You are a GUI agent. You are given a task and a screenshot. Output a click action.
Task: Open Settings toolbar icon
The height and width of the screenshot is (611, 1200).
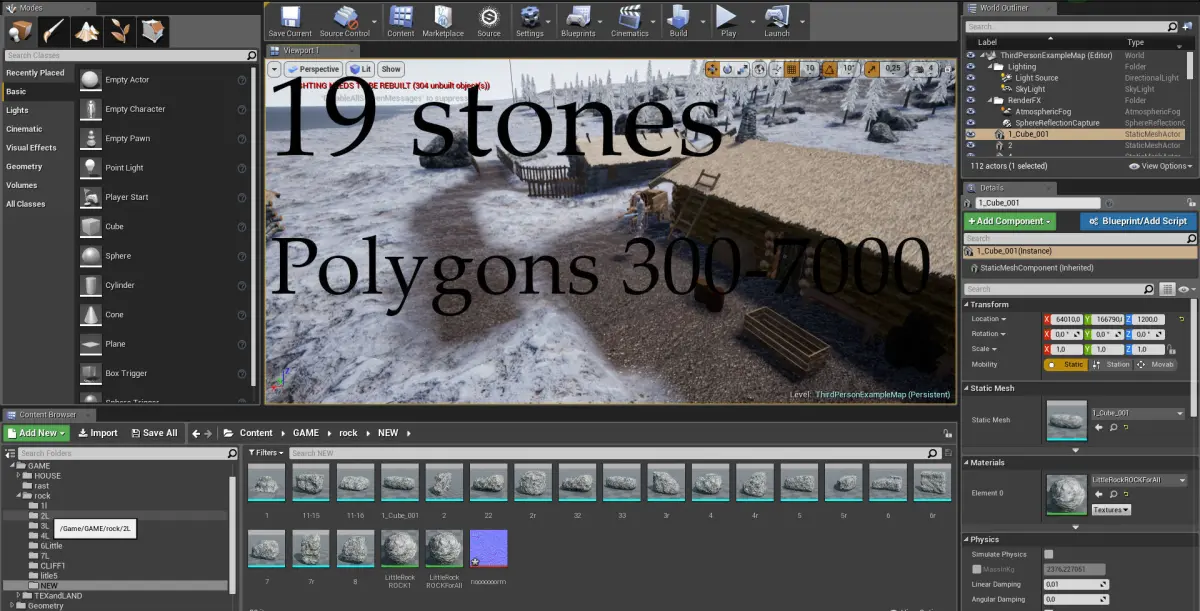(x=530, y=21)
